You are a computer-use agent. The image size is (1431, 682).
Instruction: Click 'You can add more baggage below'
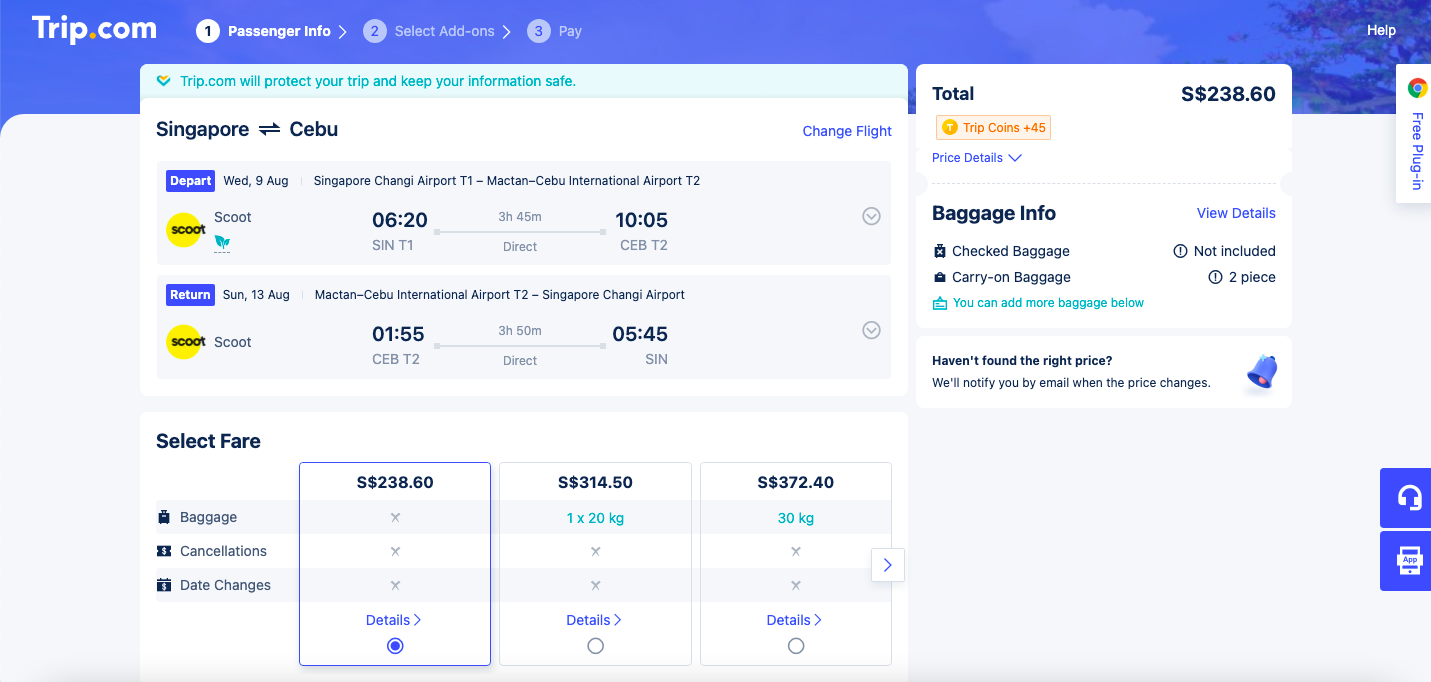tap(1048, 303)
